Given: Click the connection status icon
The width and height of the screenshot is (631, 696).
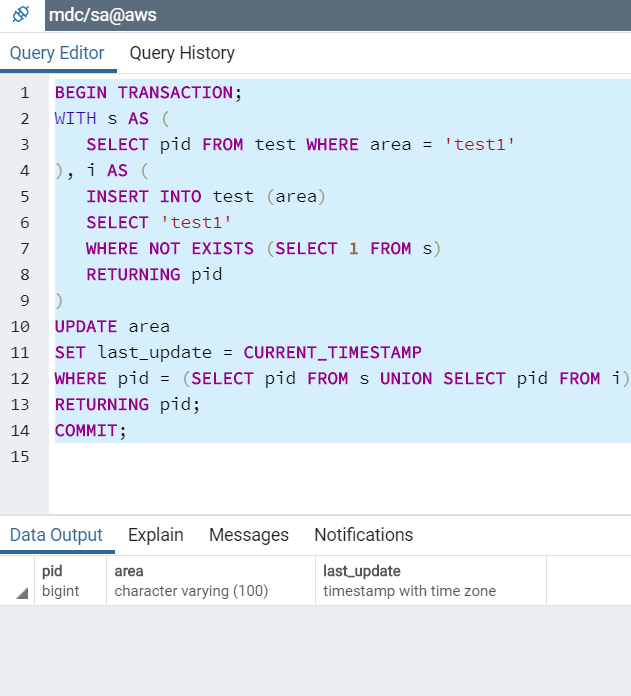Looking at the screenshot, I should click(21, 15).
